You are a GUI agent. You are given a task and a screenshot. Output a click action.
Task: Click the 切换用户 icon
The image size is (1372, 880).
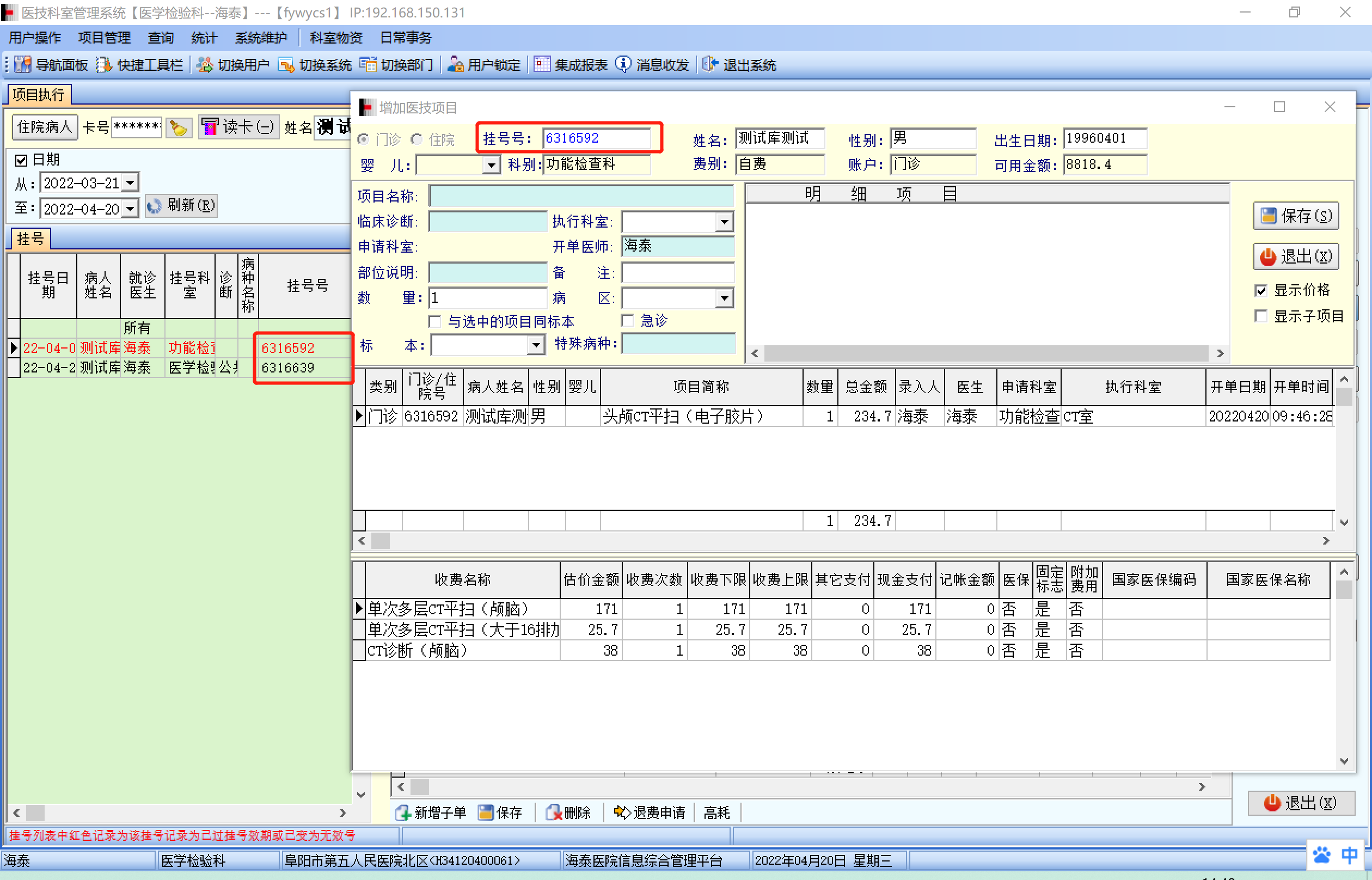[x=205, y=65]
